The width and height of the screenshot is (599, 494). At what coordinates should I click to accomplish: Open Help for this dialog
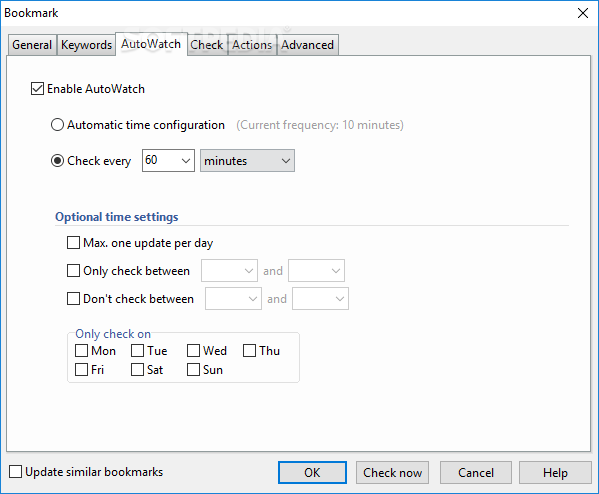[x=555, y=473]
